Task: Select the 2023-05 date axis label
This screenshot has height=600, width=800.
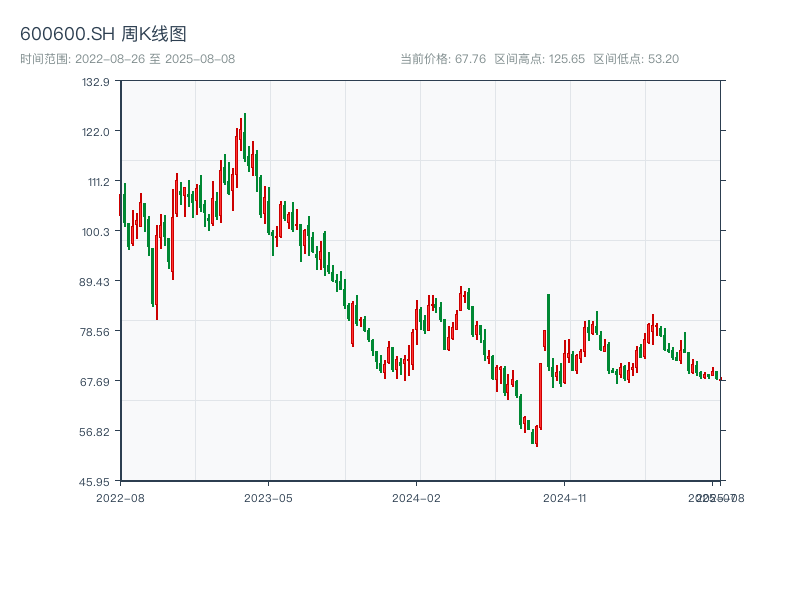Action: click(x=268, y=497)
